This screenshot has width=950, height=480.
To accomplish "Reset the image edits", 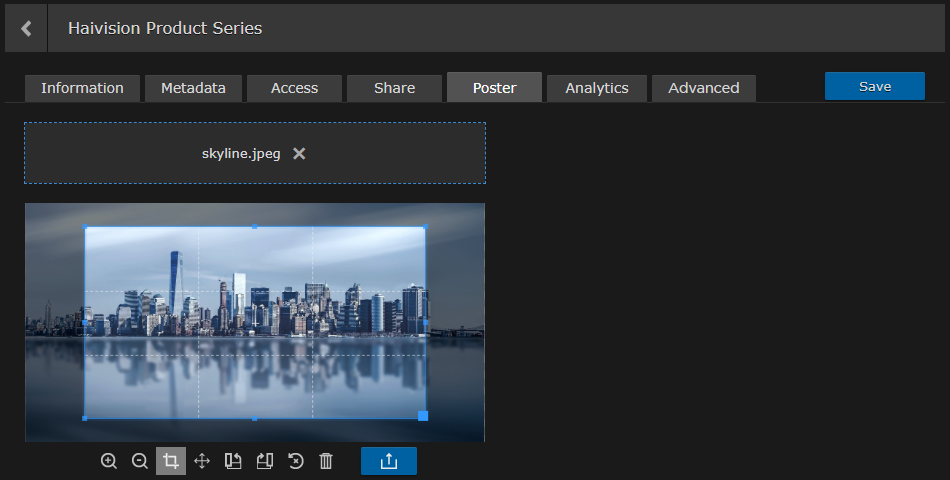I will coord(295,461).
